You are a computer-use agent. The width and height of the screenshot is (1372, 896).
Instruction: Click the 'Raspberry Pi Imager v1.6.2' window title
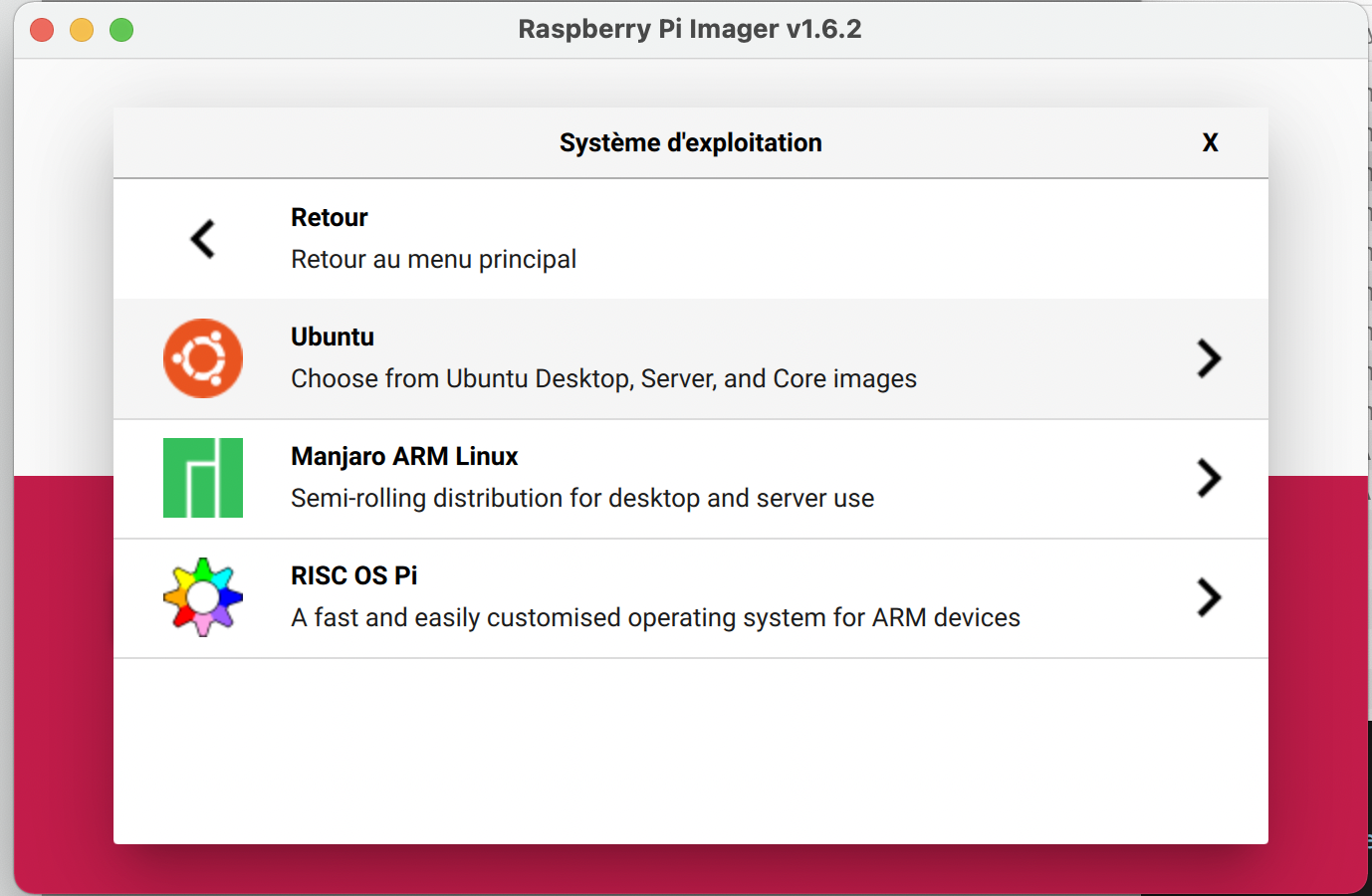690,29
